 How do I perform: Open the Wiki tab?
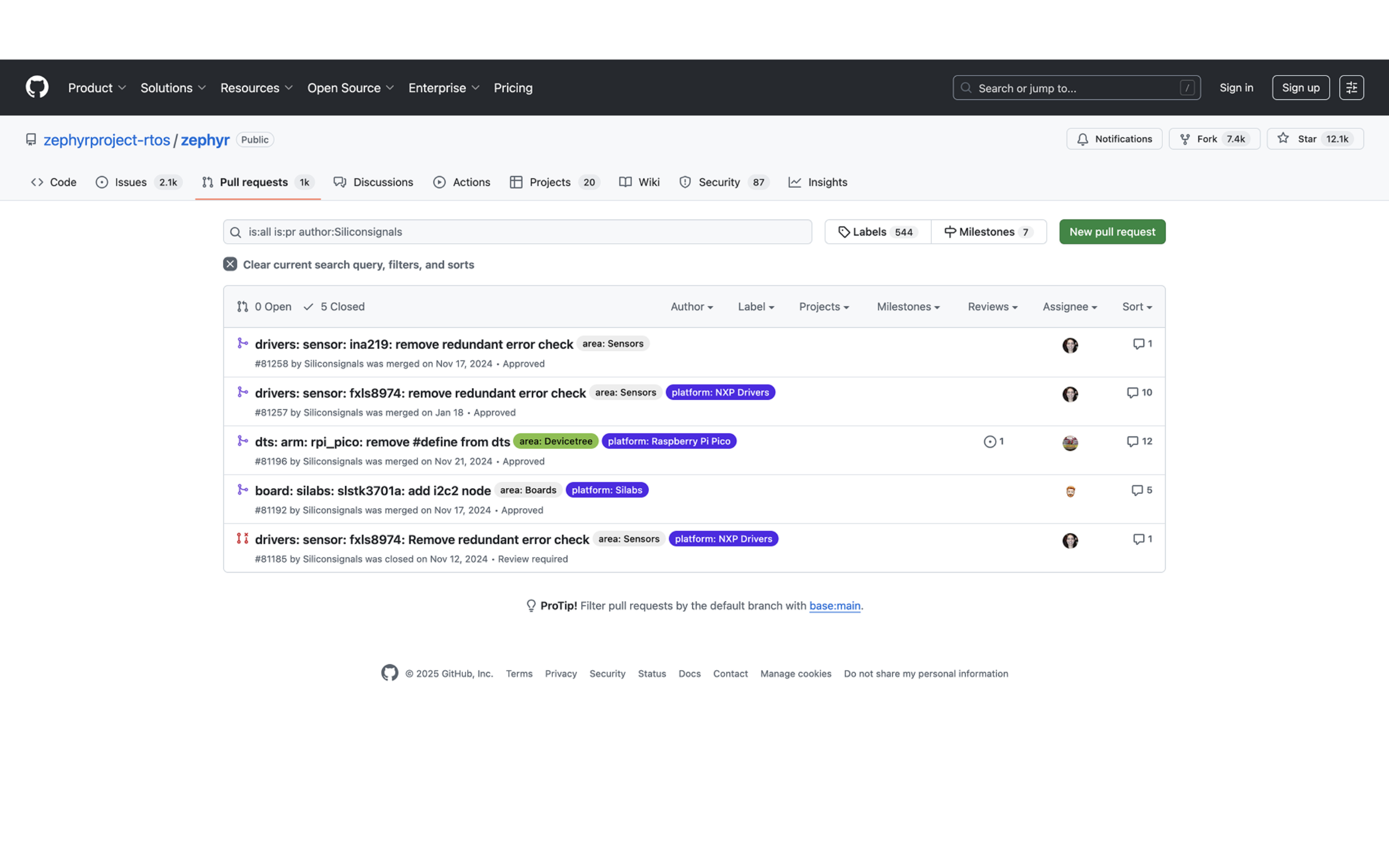coord(639,182)
